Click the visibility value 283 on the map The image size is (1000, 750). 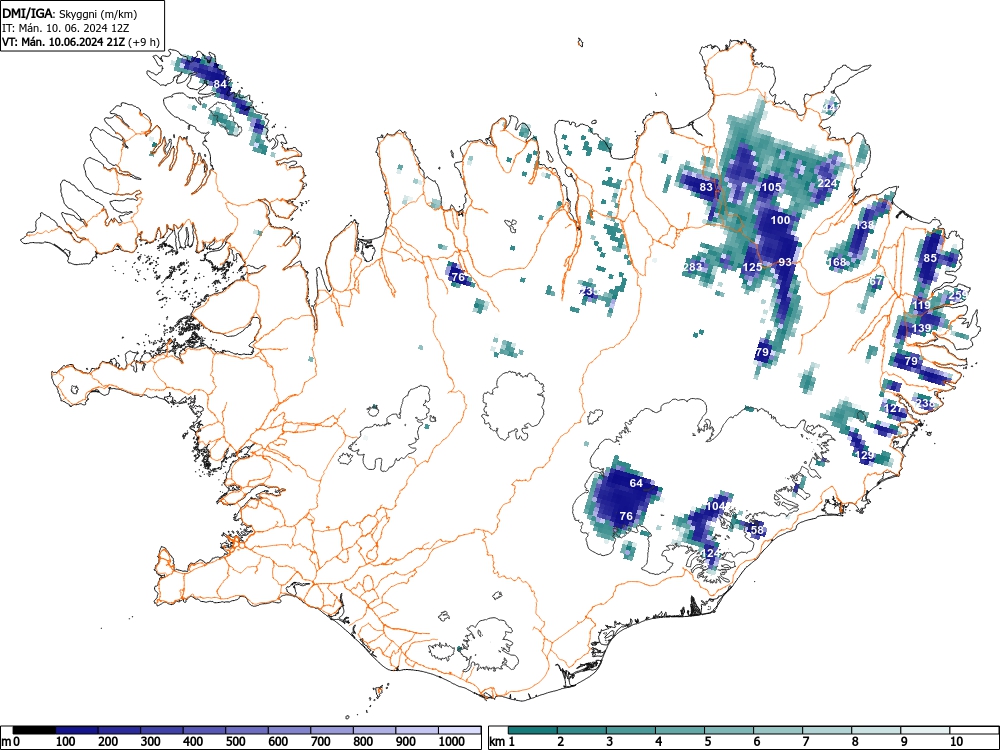click(692, 267)
